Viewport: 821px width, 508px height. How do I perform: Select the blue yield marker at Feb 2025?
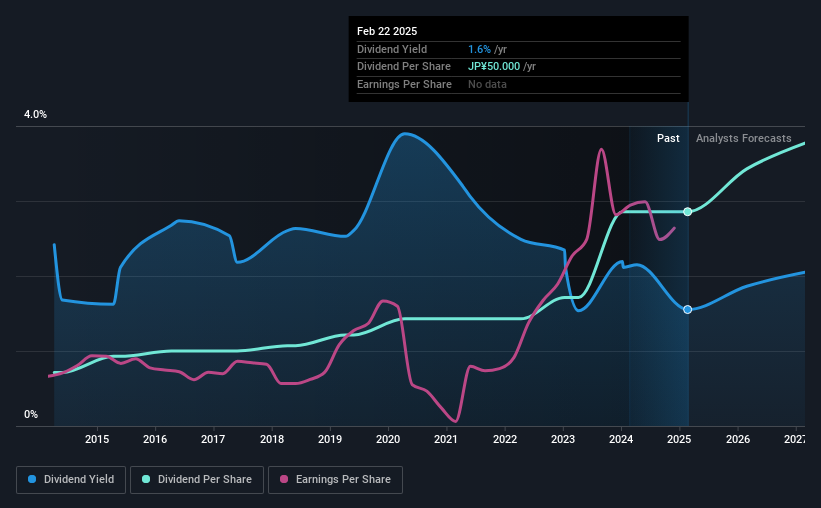687,310
